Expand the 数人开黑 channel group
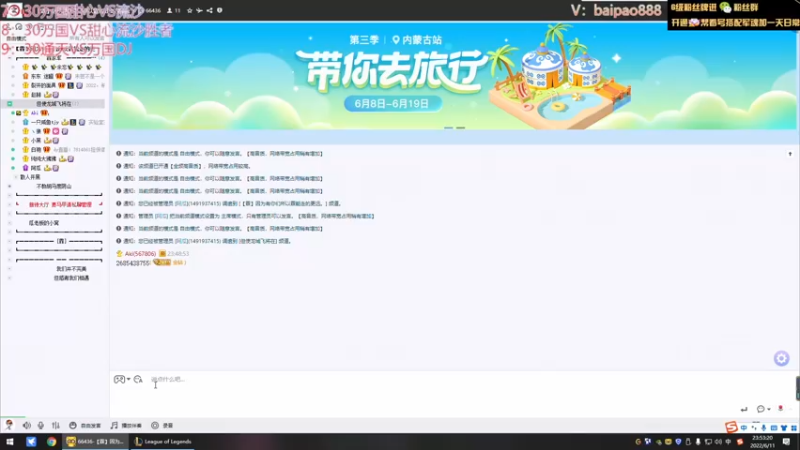 click(x=15, y=177)
